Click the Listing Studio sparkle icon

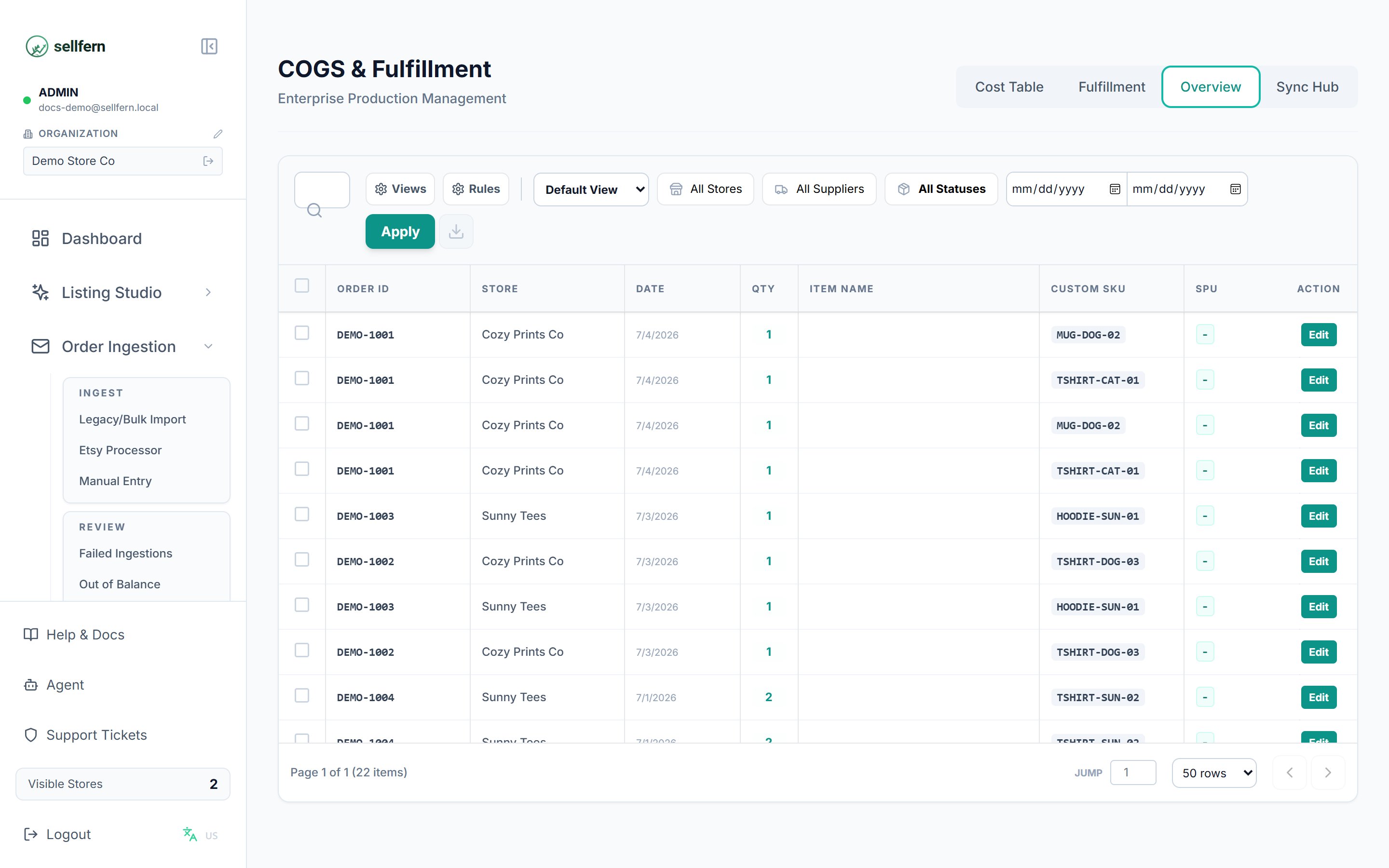pyautogui.click(x=40, y=292)
